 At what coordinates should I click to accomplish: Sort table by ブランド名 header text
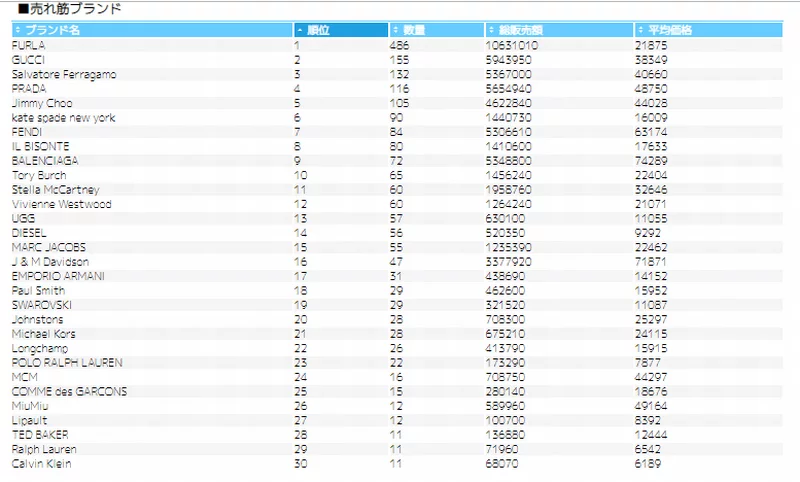[52, 30]
